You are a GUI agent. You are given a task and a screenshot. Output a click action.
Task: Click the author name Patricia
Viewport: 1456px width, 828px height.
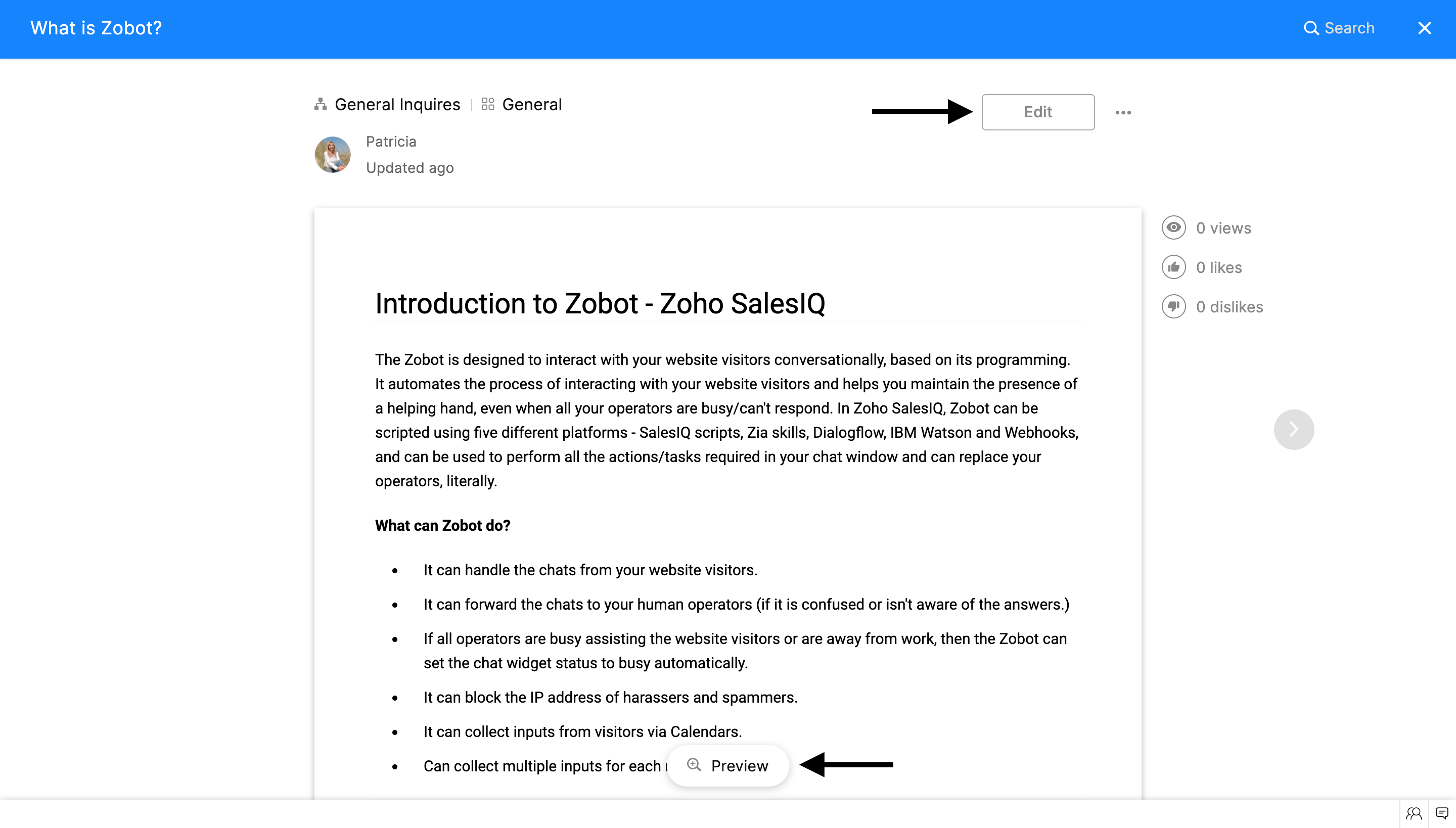point(391,142)
